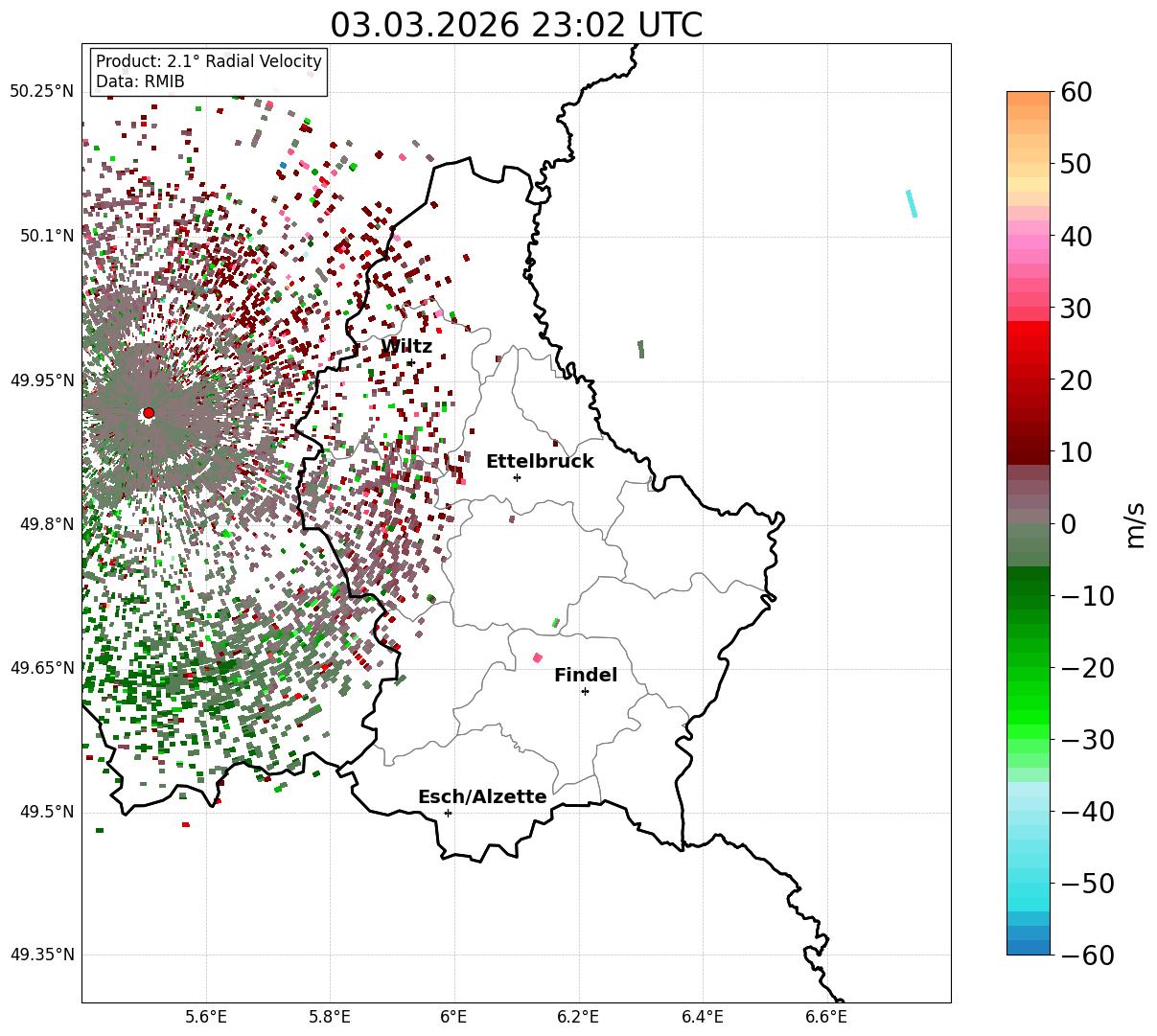Click the 49.35°N latitude label
This screenshot has height=1036, width=1157.
pyautogui.click(x=41, y=955)
